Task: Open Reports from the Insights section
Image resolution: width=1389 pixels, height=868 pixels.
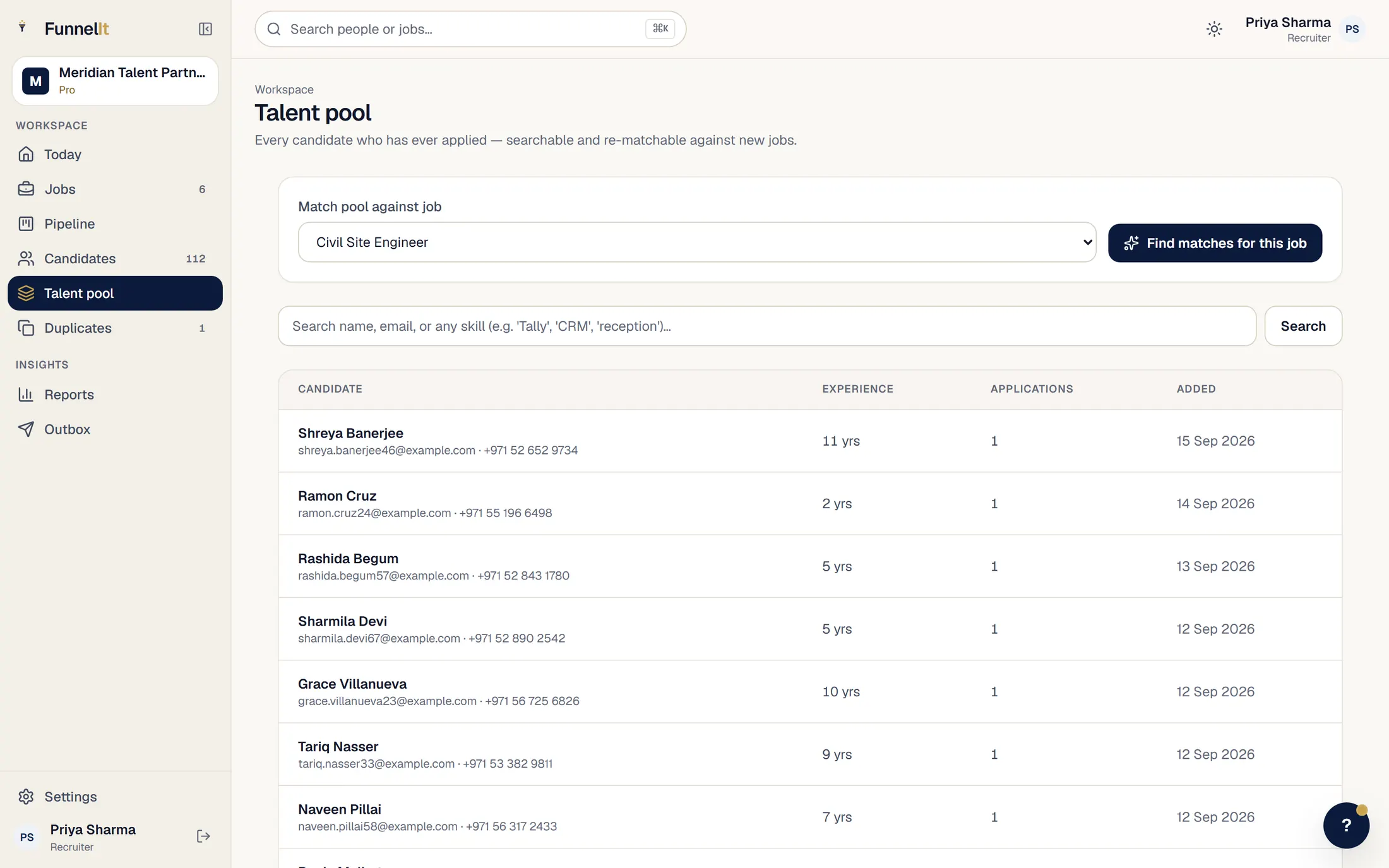Action: [115, 395]
